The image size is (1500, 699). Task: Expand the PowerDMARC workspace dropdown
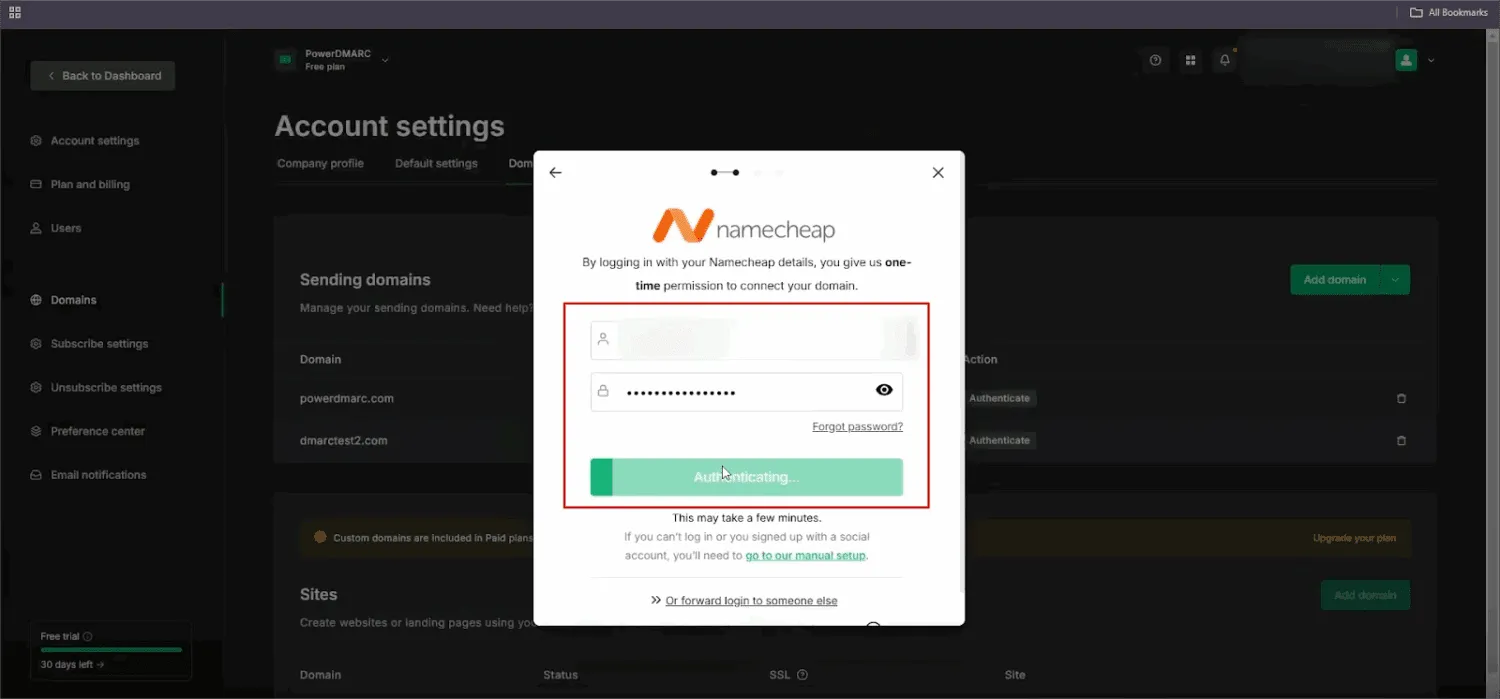[385, 60]
